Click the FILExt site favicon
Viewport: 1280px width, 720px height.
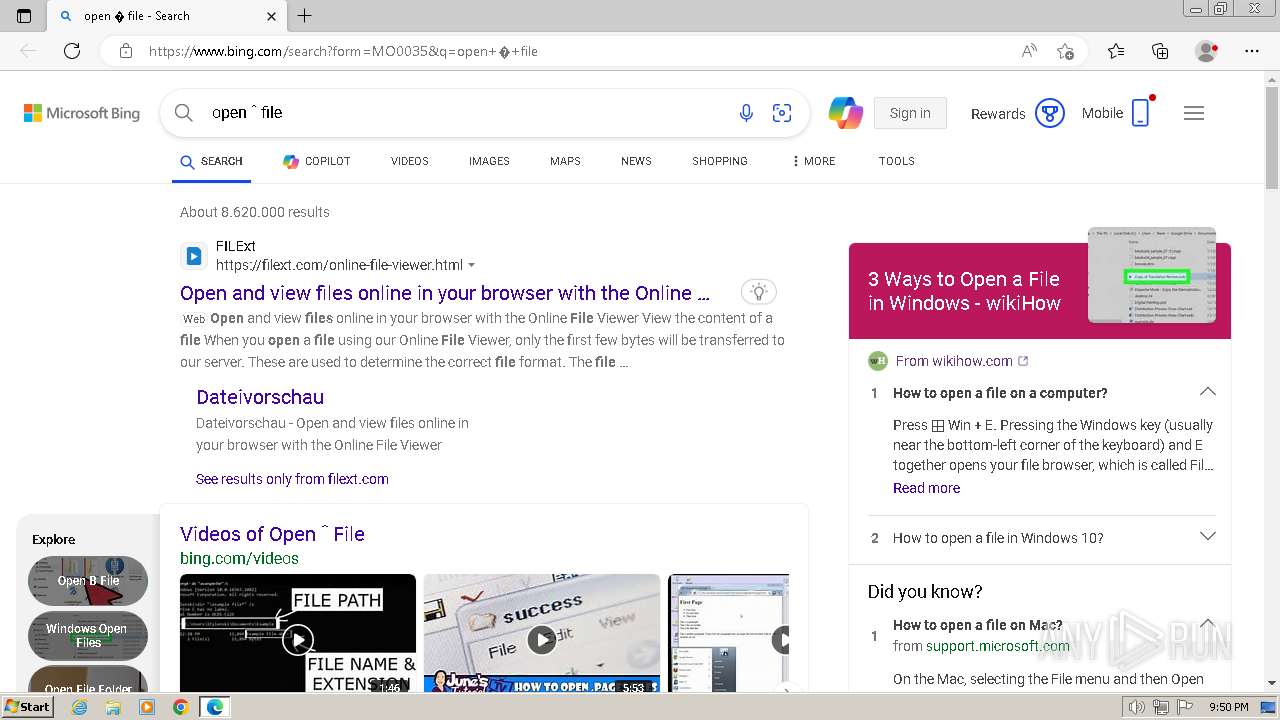click(x=193, y=256)
